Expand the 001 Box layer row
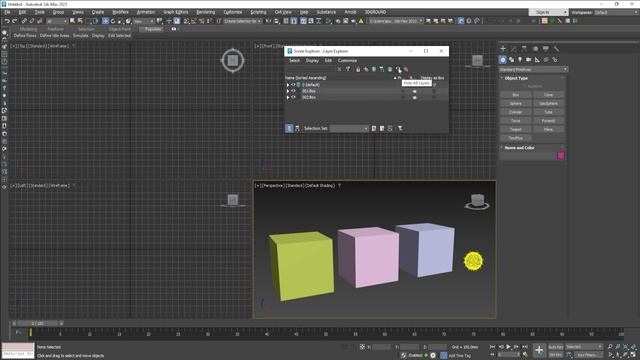This screenshot has height=360, width=640. [288, 91]
